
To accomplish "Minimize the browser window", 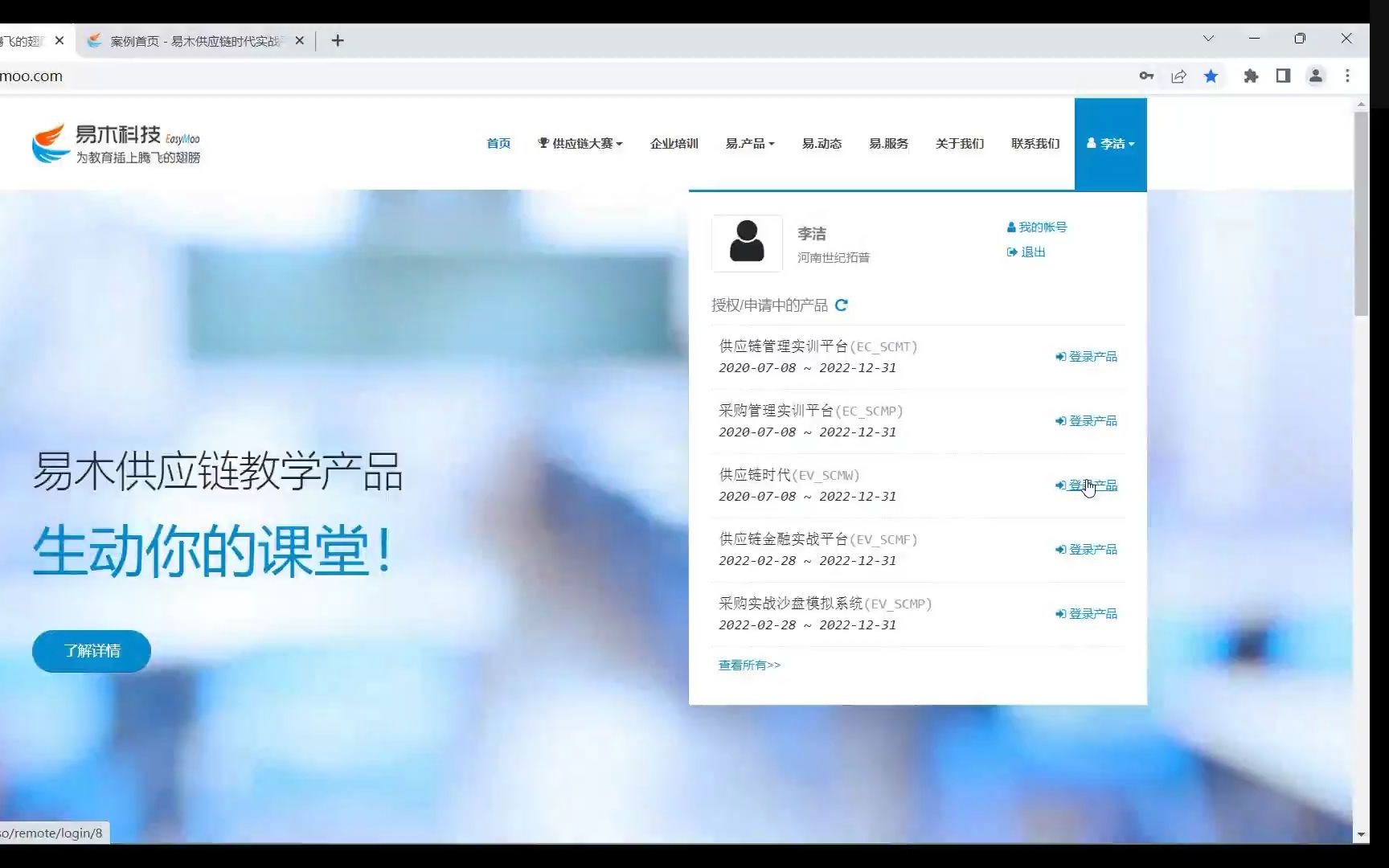I will pyautogui.click(x=1254, y=39).
